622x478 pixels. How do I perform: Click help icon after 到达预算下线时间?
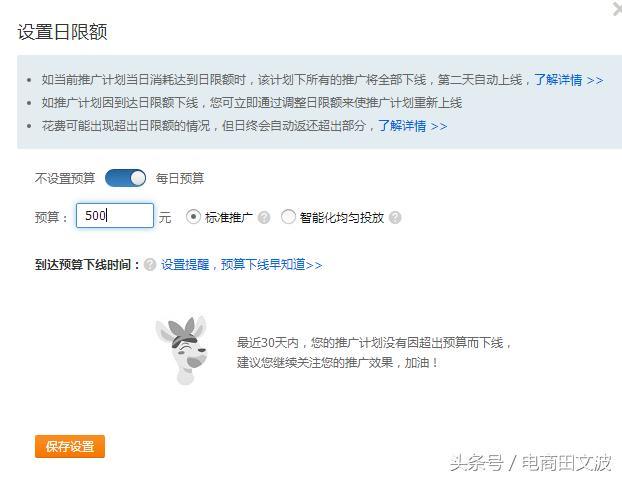[150, 265]
